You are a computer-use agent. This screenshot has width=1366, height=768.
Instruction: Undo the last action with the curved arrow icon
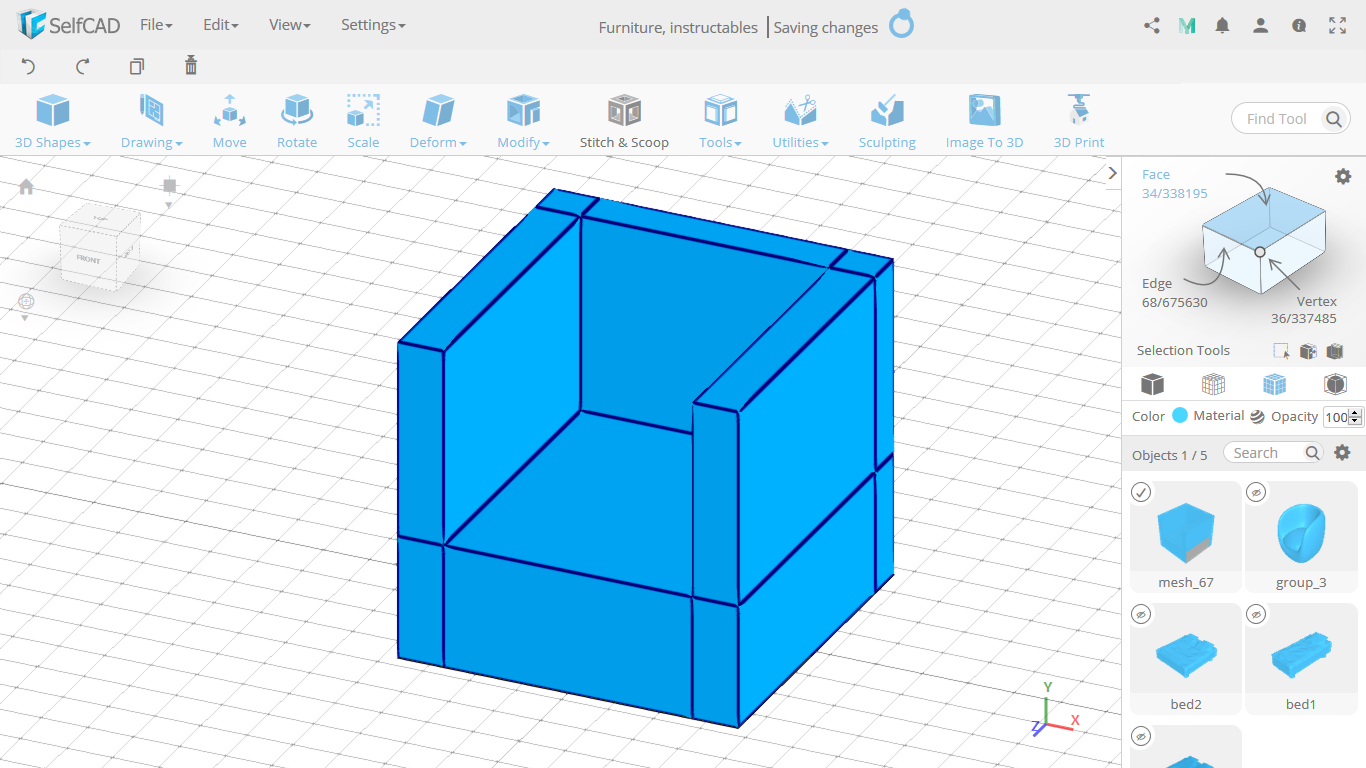[28, 66]
